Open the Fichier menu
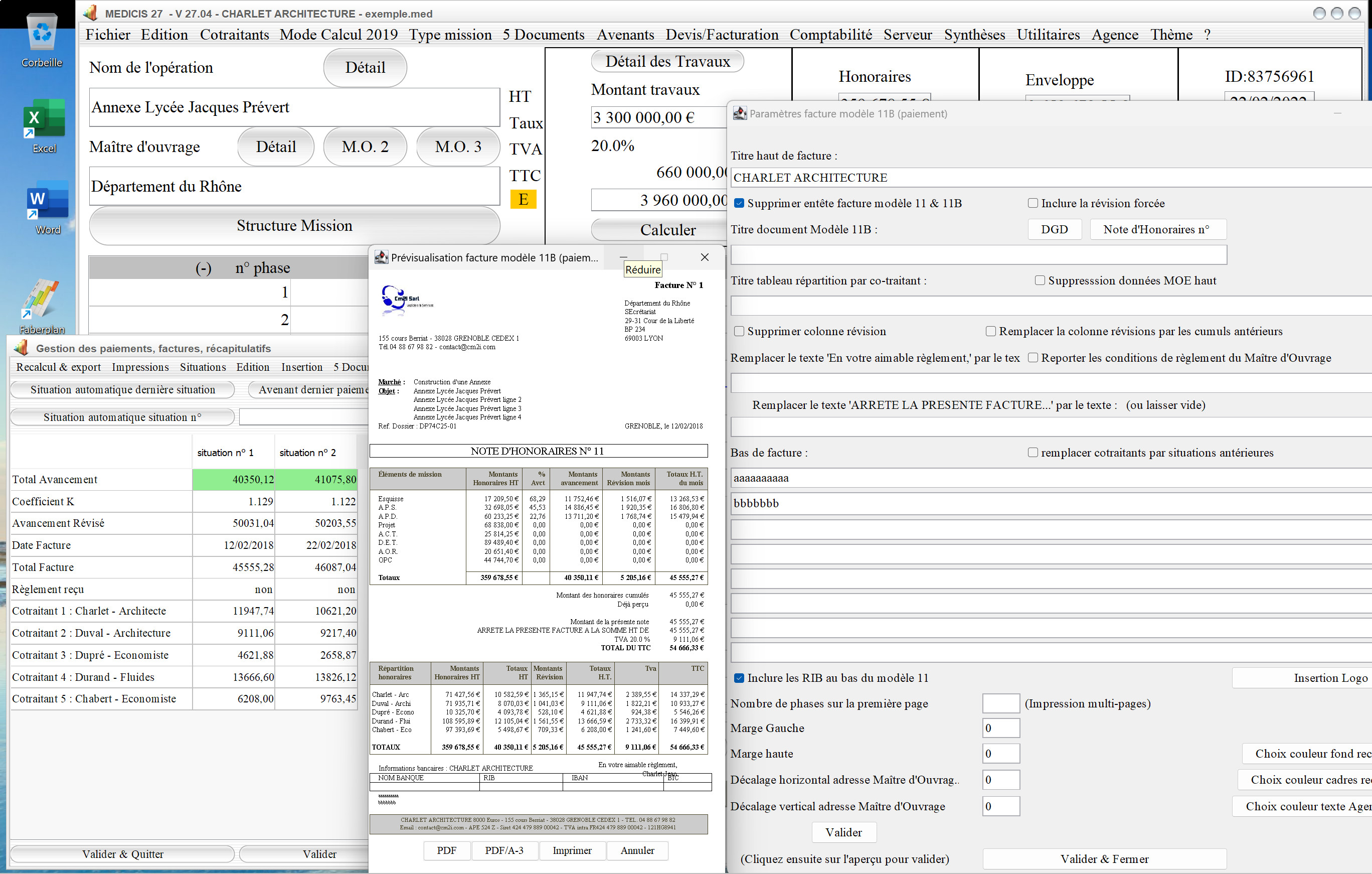 (108, 35)
